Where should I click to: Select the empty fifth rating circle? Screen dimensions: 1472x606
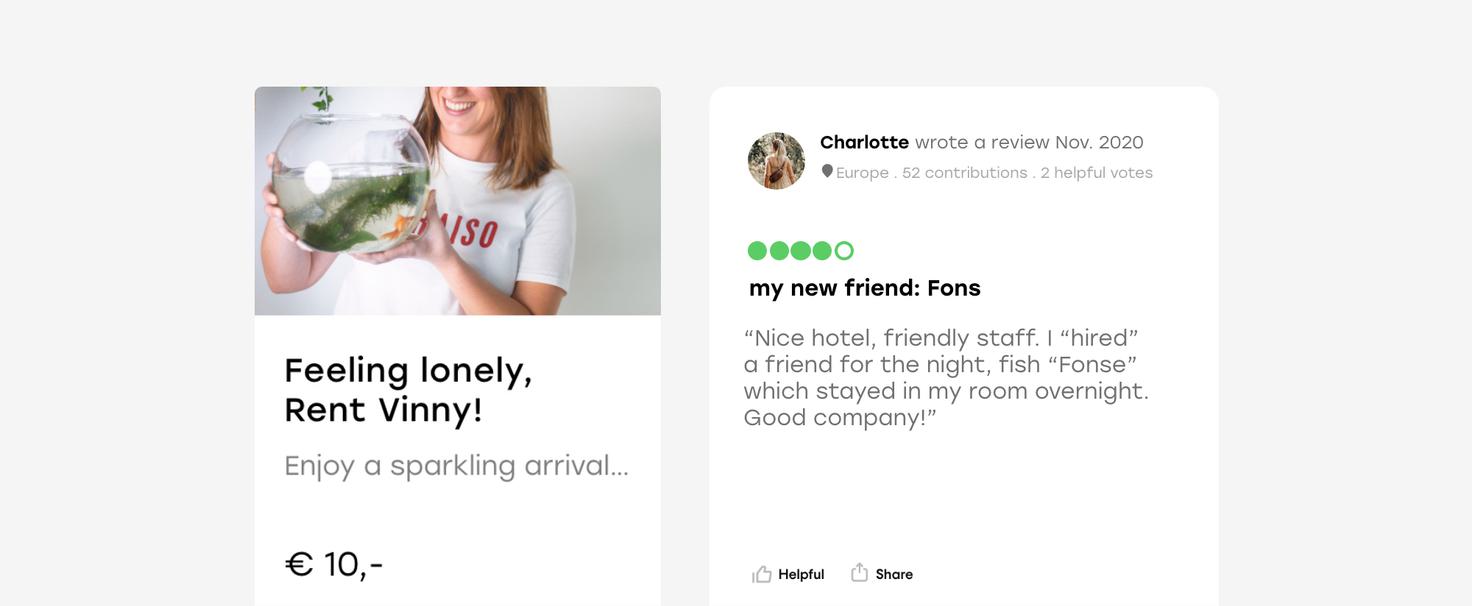[x=844, y=251]
